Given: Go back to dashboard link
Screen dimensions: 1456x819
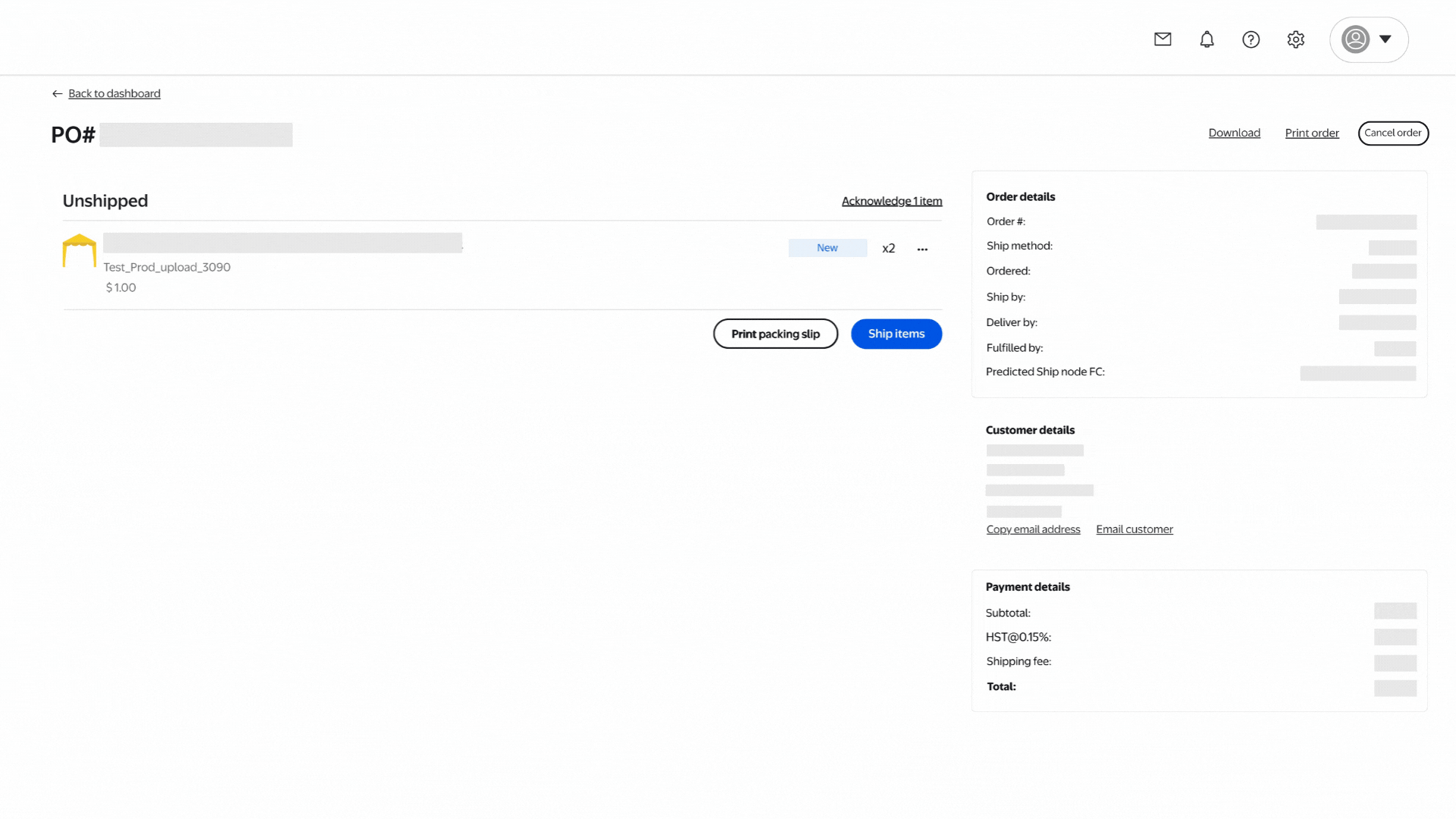Looking at the screenshot, I should pyautogui.click(x=115, y=94).
